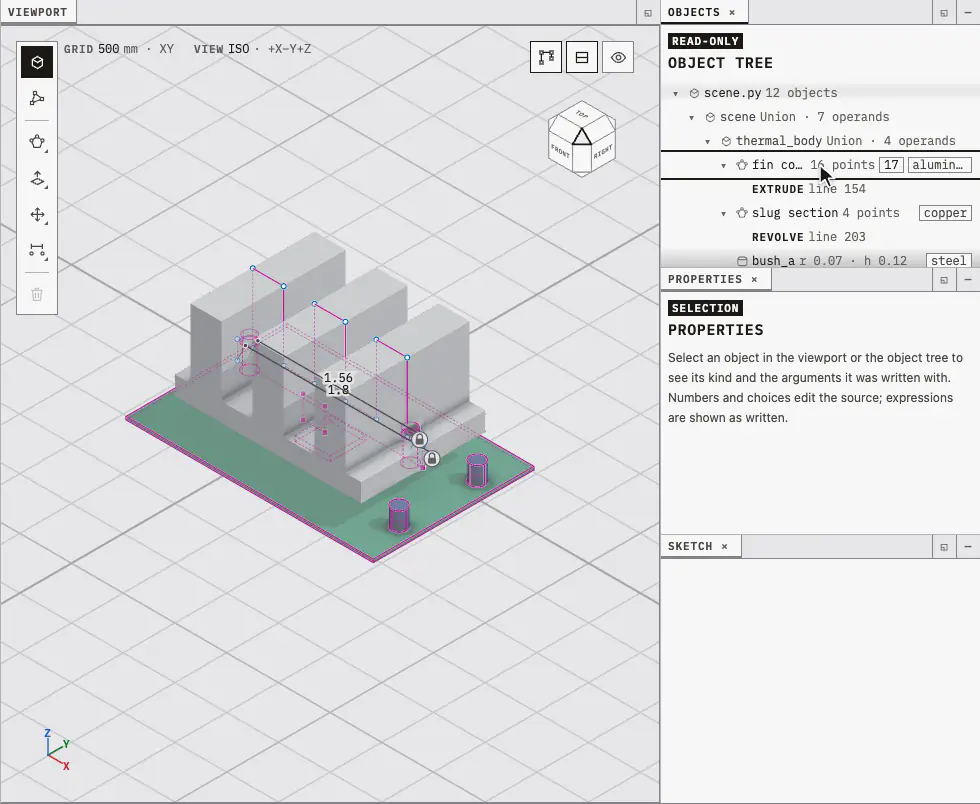This screenshot has height=804, width=980.
Task: Pop out the SKETCH panel
Action: (x=944, y=546)
